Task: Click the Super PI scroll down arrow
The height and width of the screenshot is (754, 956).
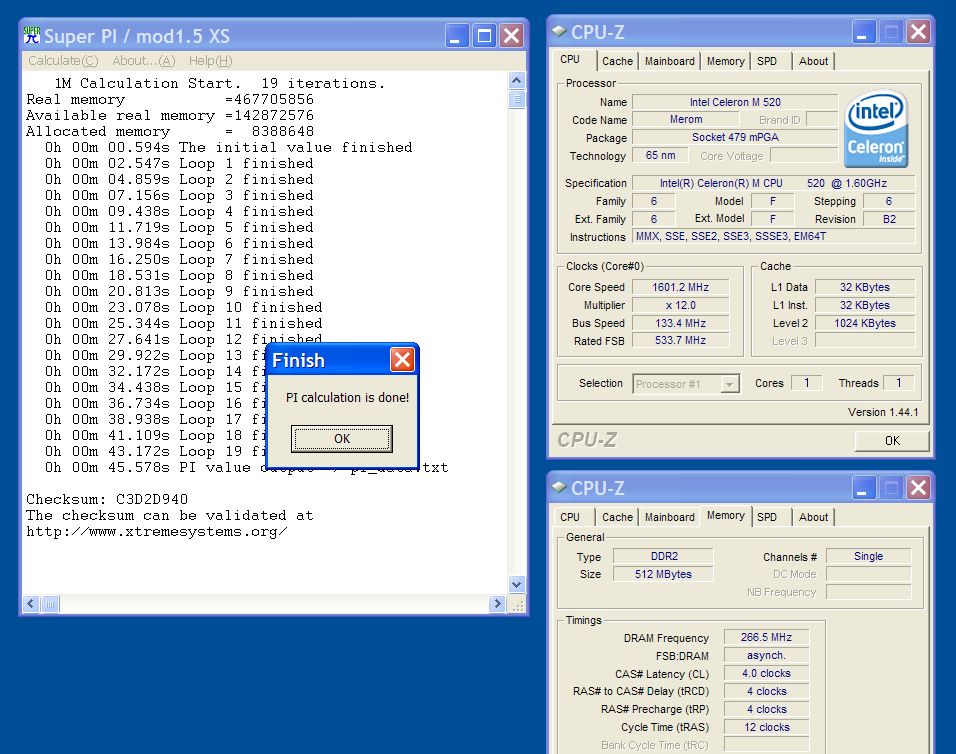Action: [x=517, y=584]
